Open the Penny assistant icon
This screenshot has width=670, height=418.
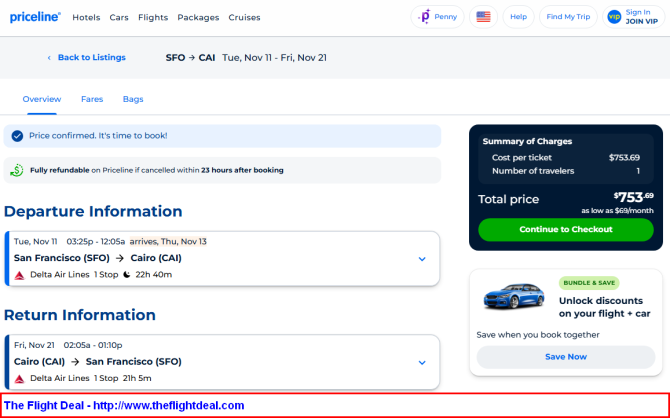point(425,17)
